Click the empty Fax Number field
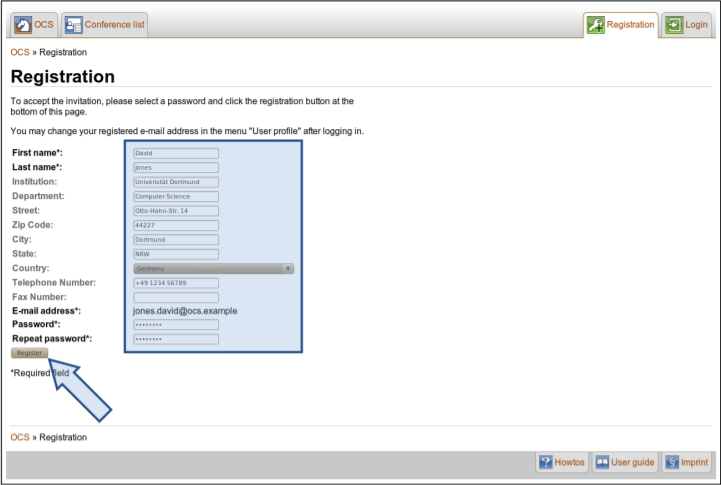 [x=175, y=297]
